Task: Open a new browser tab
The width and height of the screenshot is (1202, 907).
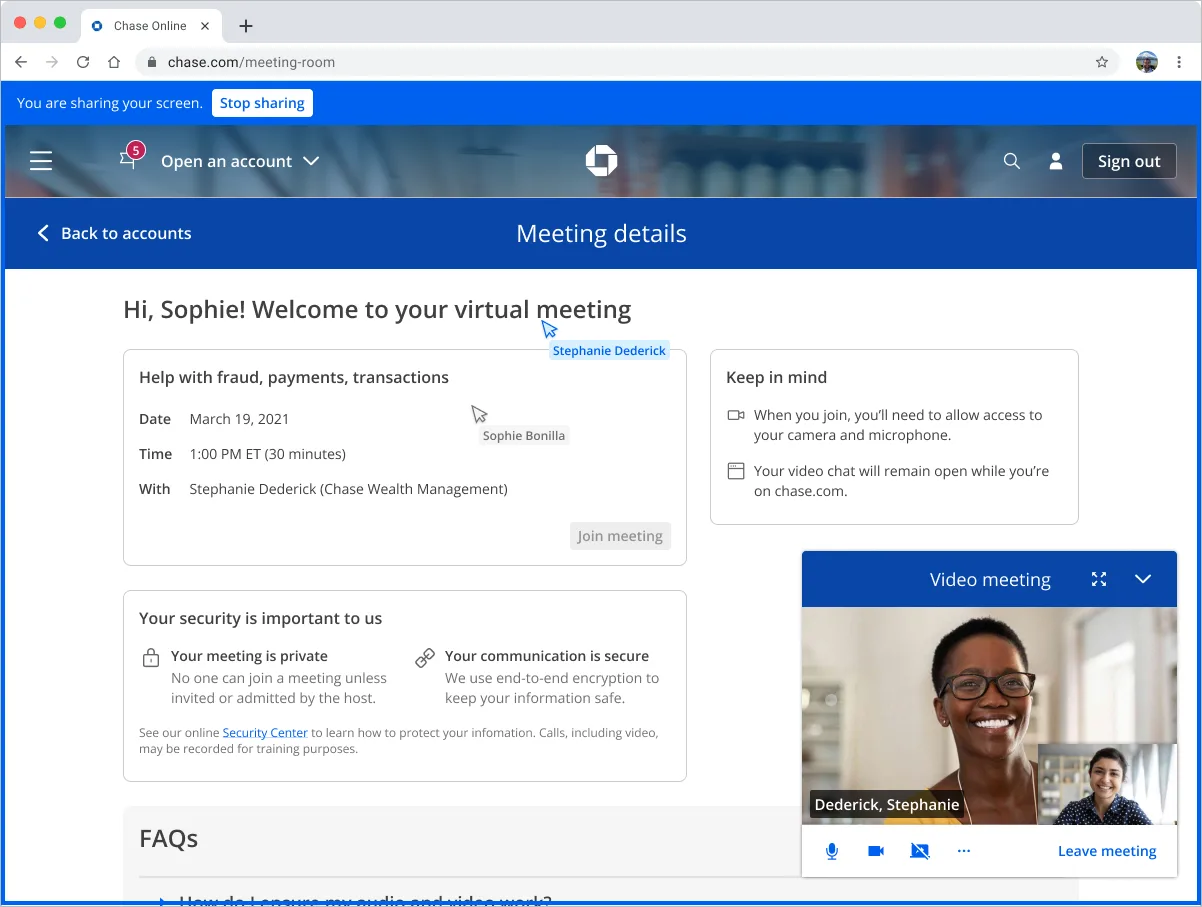Action: tap(246, 26)
